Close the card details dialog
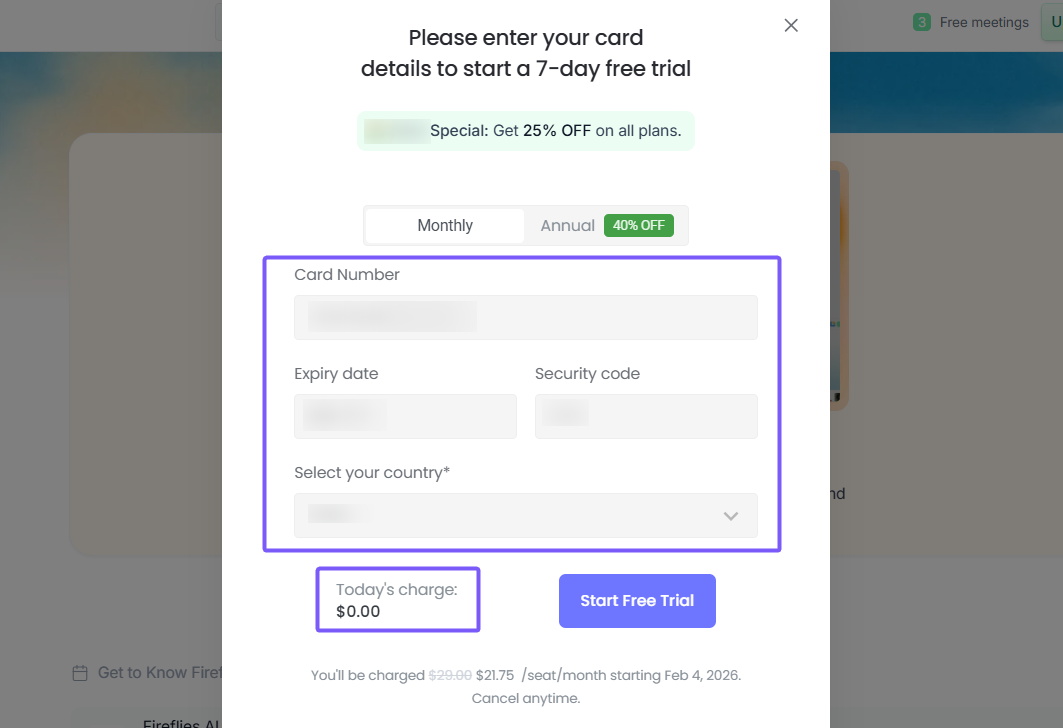Image resolution: width=1063 pixels, height=728 pixels. click(791, 26)
